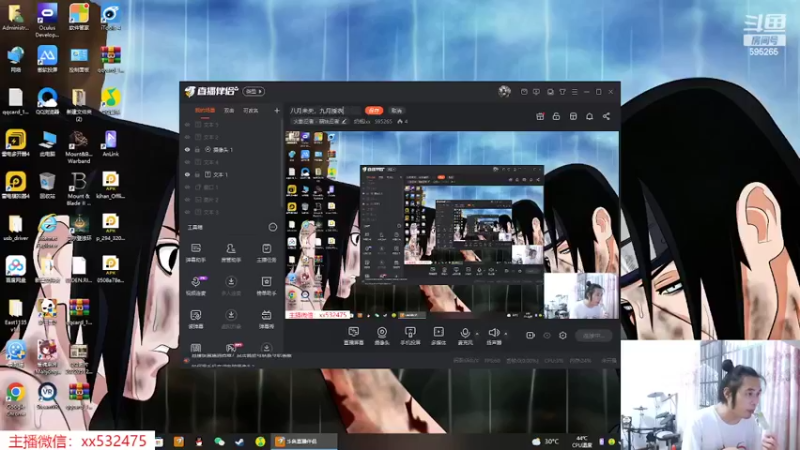Open notifications bell icon

589,116
